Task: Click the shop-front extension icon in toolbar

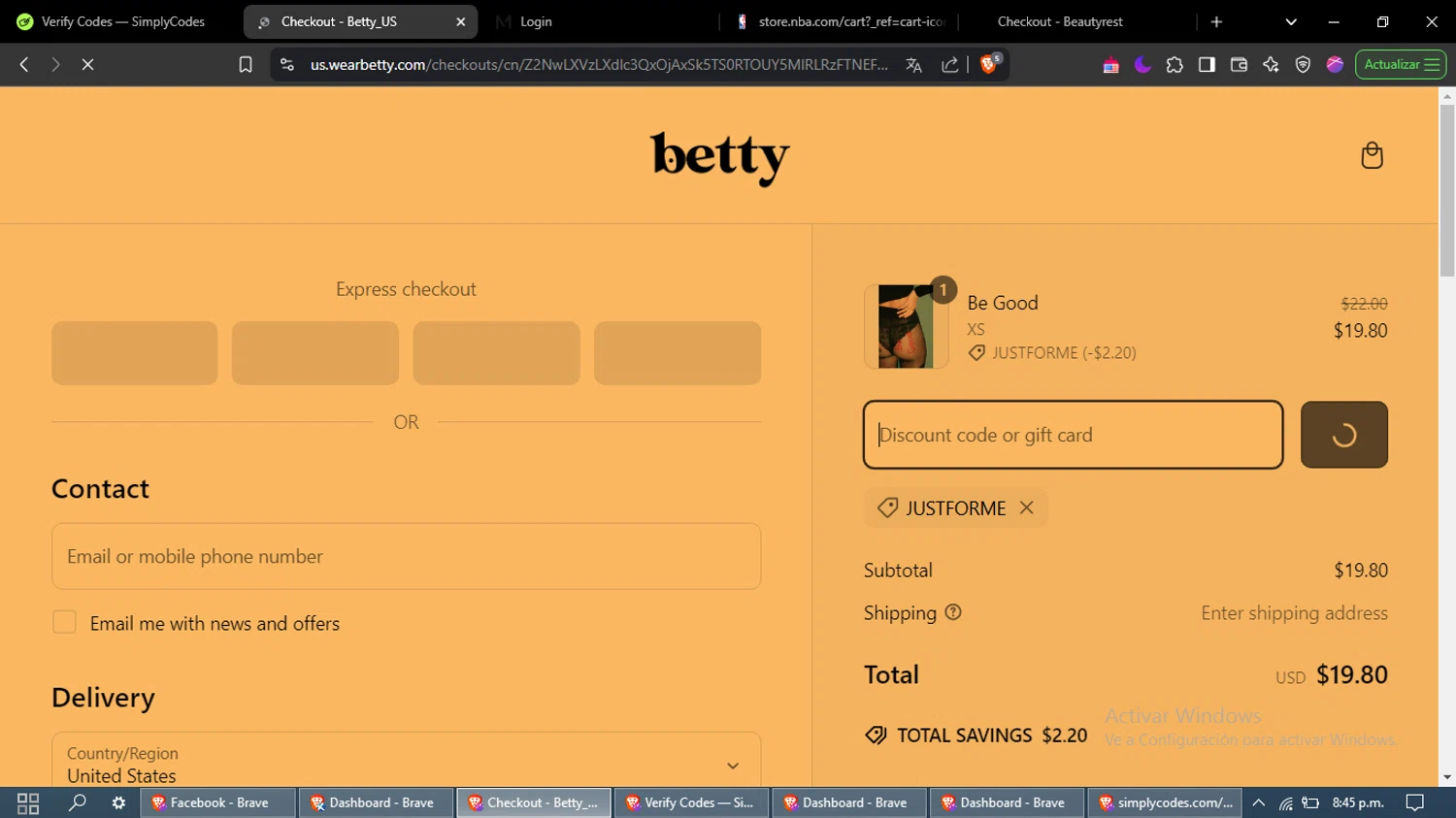Action: (1110, 65)
